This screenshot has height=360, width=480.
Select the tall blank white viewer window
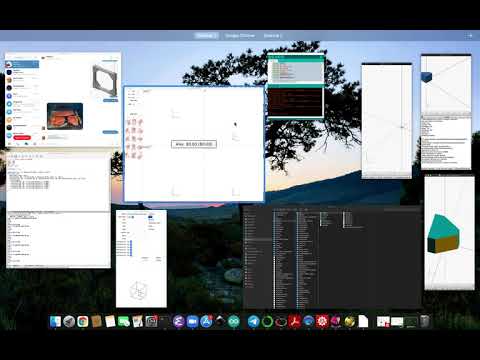coord(387,121)
